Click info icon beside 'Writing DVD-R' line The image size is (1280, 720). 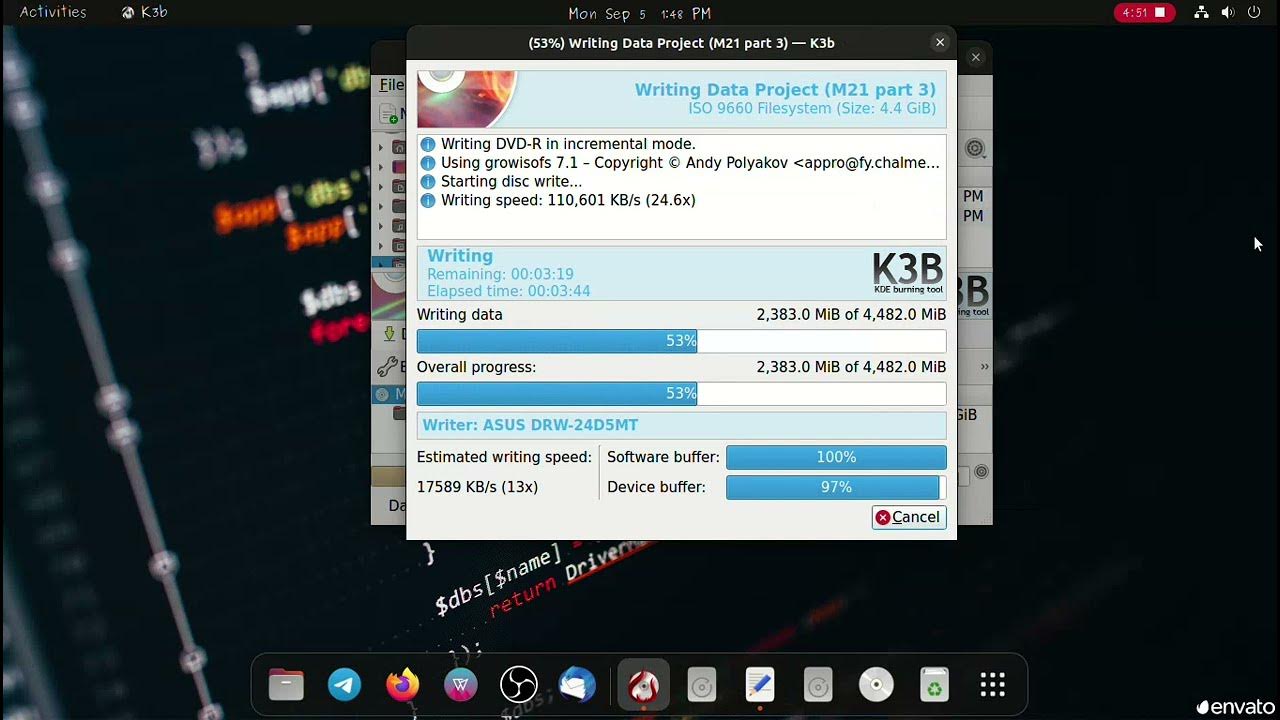(x=428, y=144)
